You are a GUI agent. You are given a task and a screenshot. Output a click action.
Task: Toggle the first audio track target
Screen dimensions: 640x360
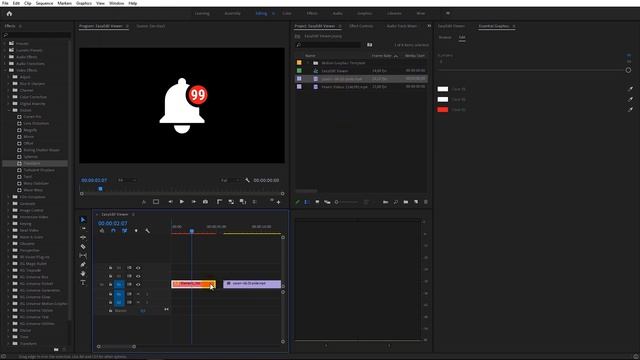point(119,294)
